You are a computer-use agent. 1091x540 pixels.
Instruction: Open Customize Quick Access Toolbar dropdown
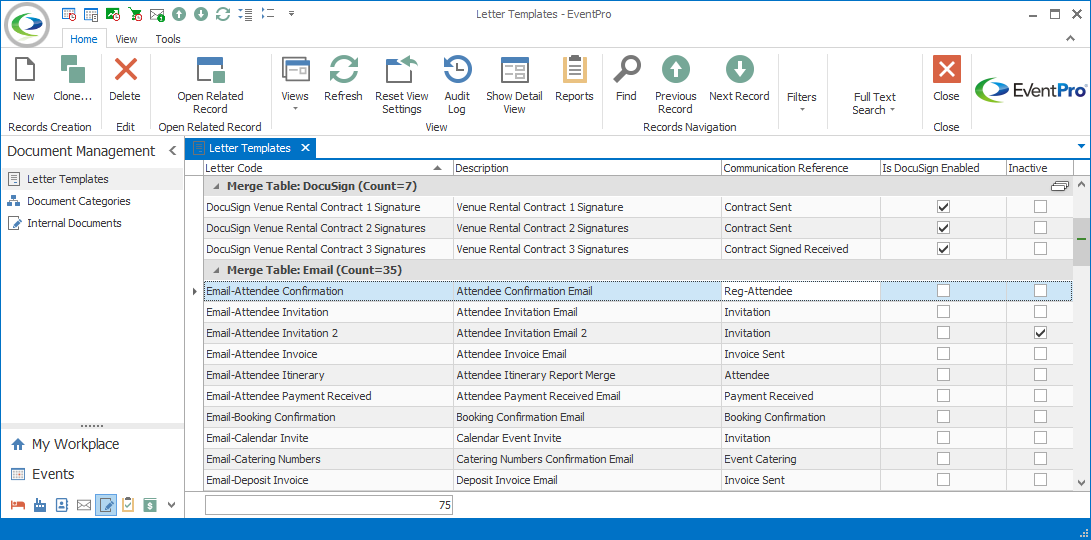pos(291,13)
